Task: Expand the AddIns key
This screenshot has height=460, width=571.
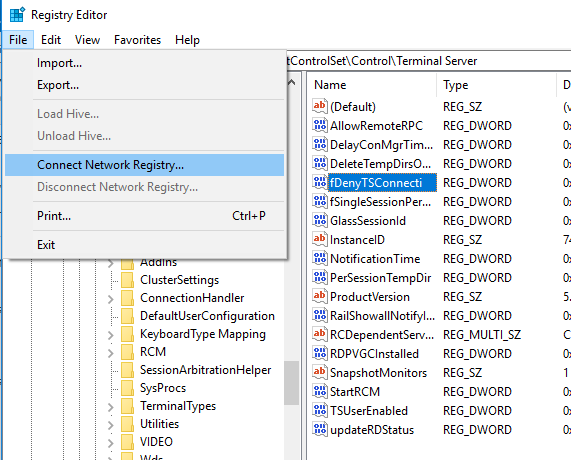Action: 111,263
